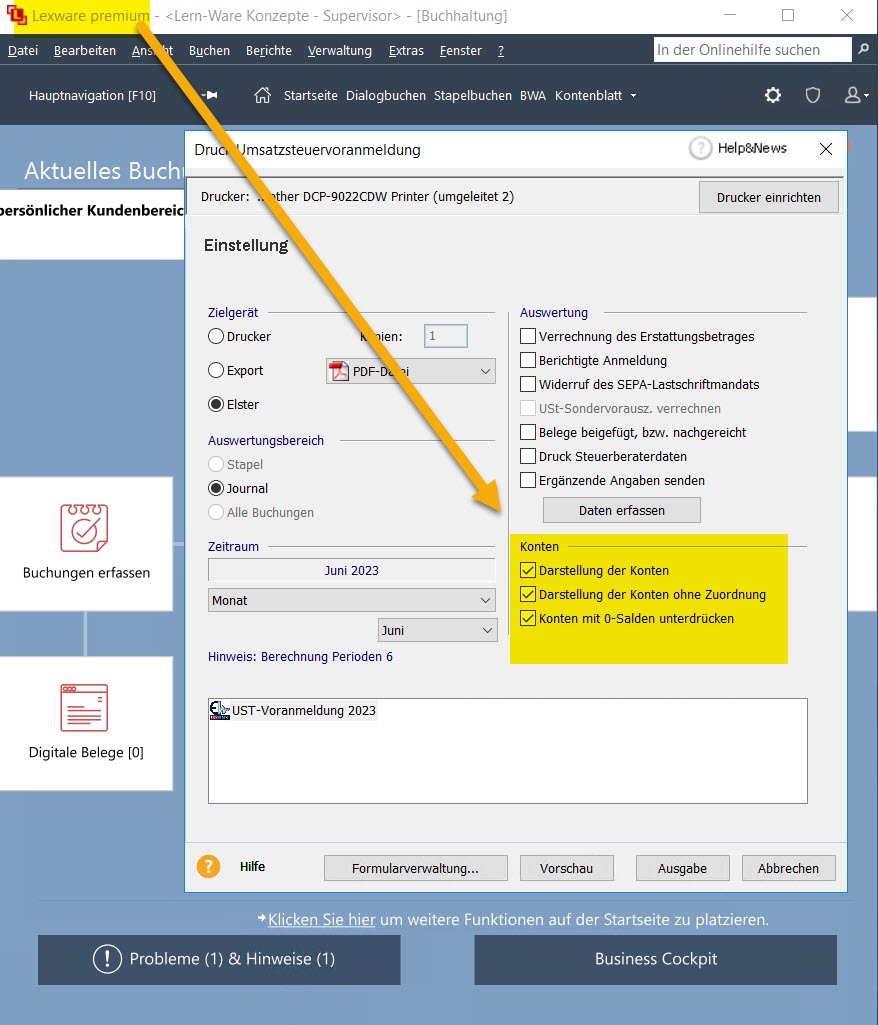This screenshot has width=878, height=1025.
Task: Select Elster radio option
Action: point(216,405)
